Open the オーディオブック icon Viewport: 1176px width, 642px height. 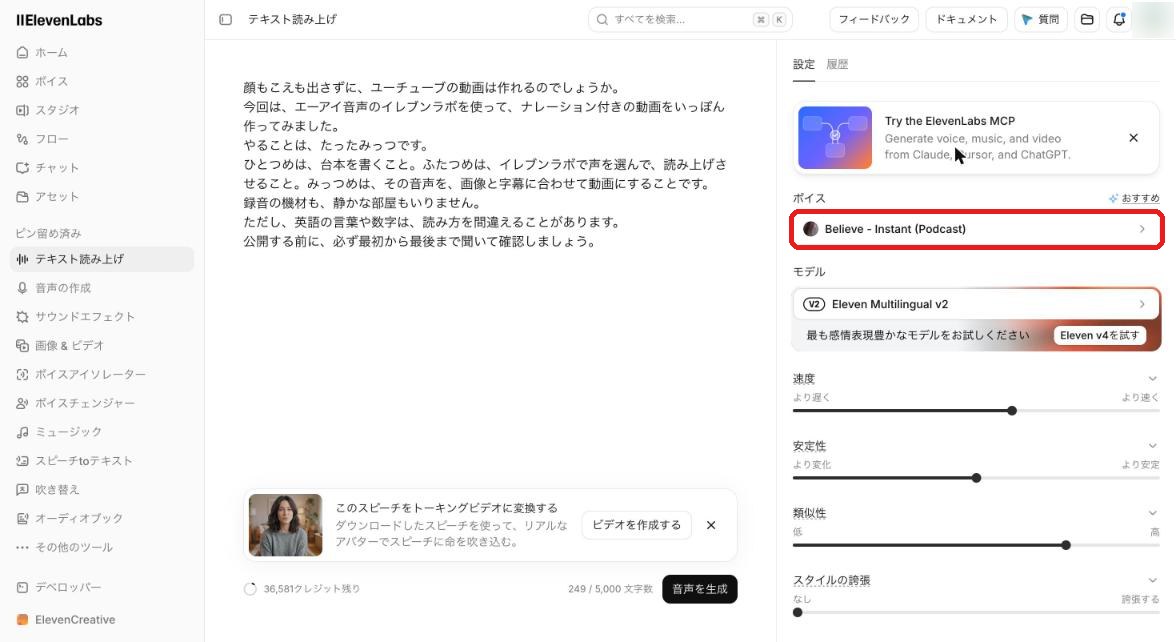point(22,518)
